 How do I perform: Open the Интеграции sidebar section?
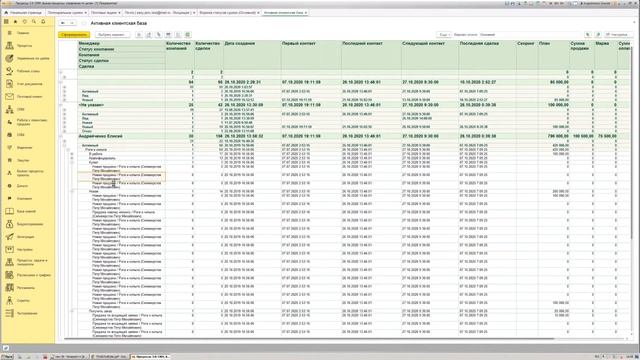click(27, 237)
